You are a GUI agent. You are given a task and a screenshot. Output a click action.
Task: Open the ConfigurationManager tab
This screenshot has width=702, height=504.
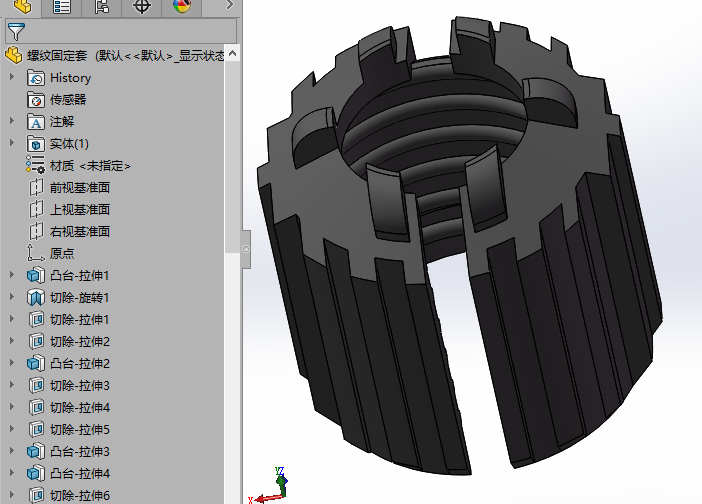click(x=102, y=6)
